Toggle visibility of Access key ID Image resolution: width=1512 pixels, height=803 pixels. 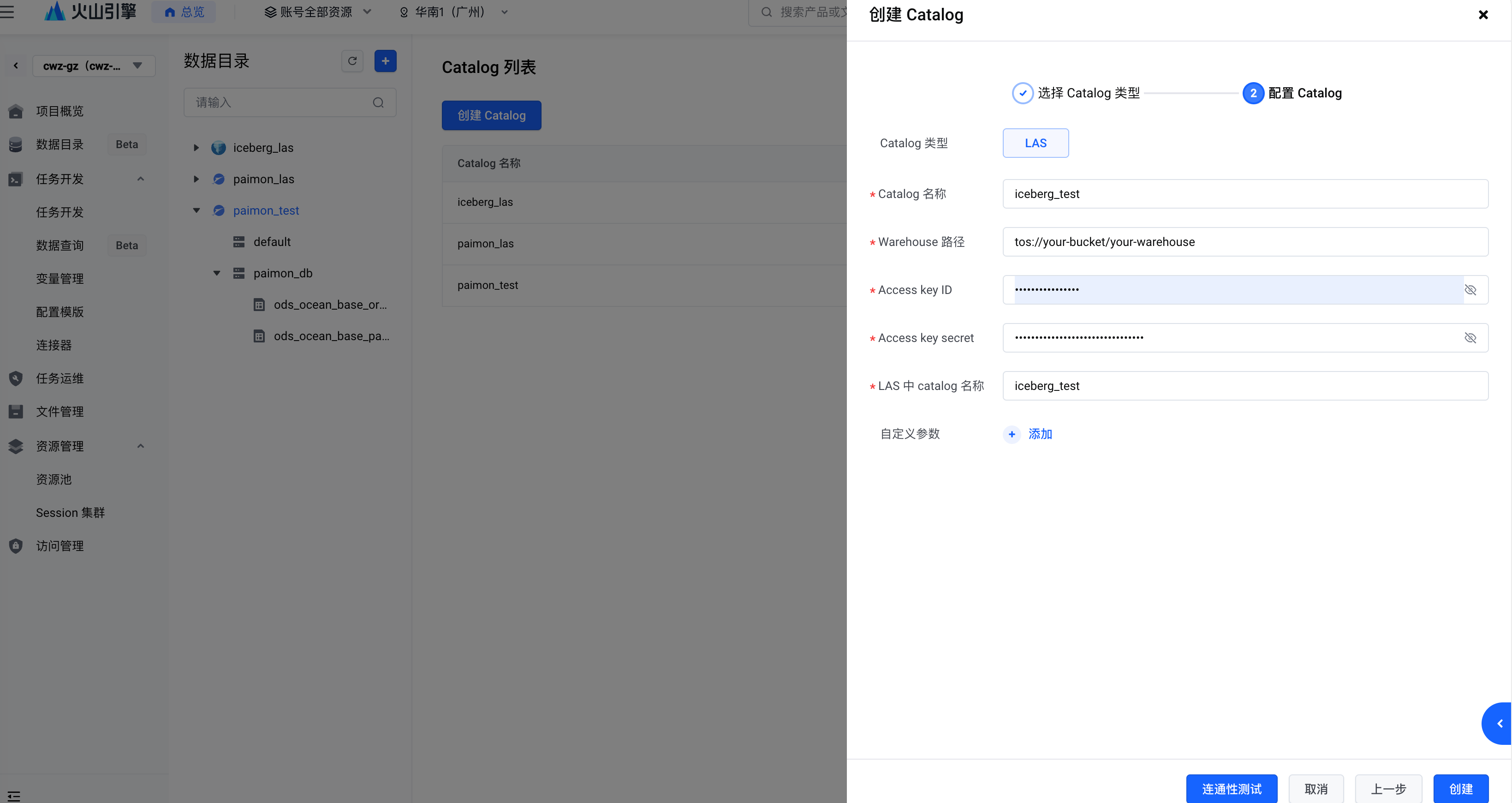coord(1470,290)
